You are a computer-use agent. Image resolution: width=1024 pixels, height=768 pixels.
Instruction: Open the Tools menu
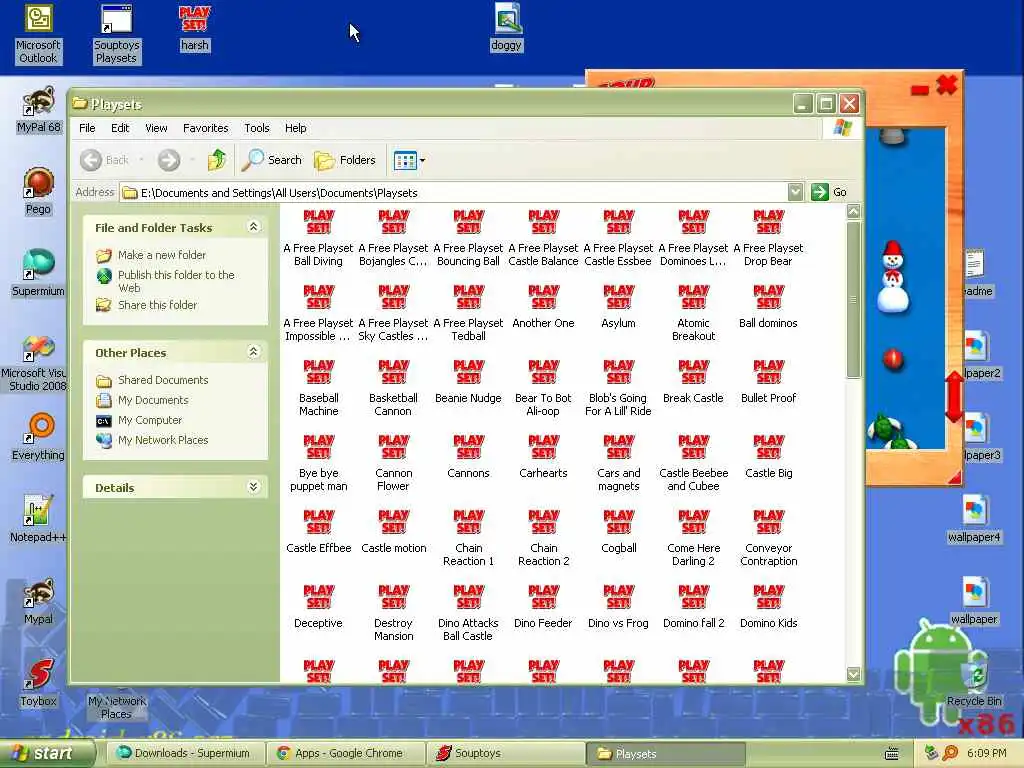[x=257, y=128]
